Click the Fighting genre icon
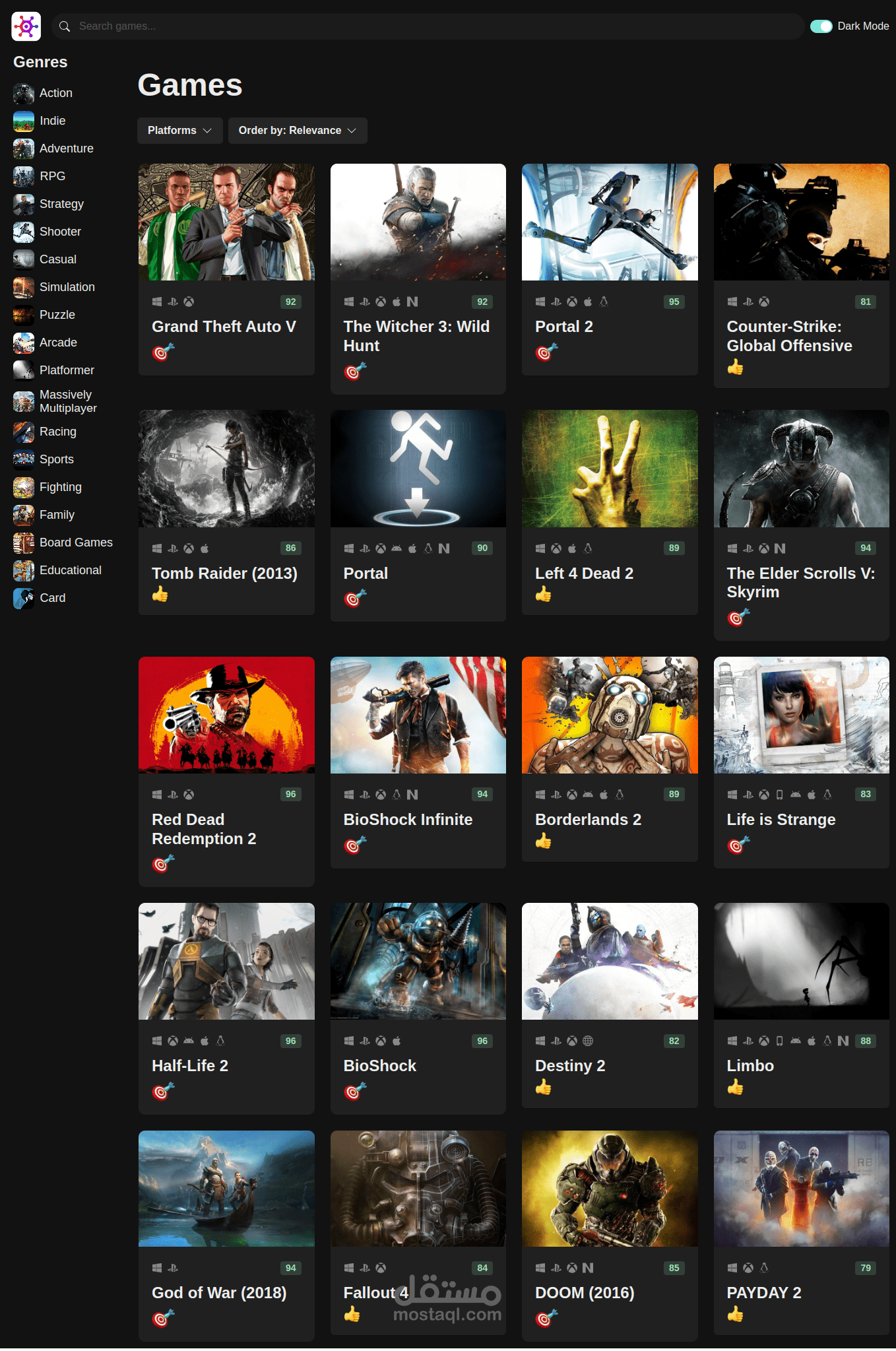 [x=24, y=488]
